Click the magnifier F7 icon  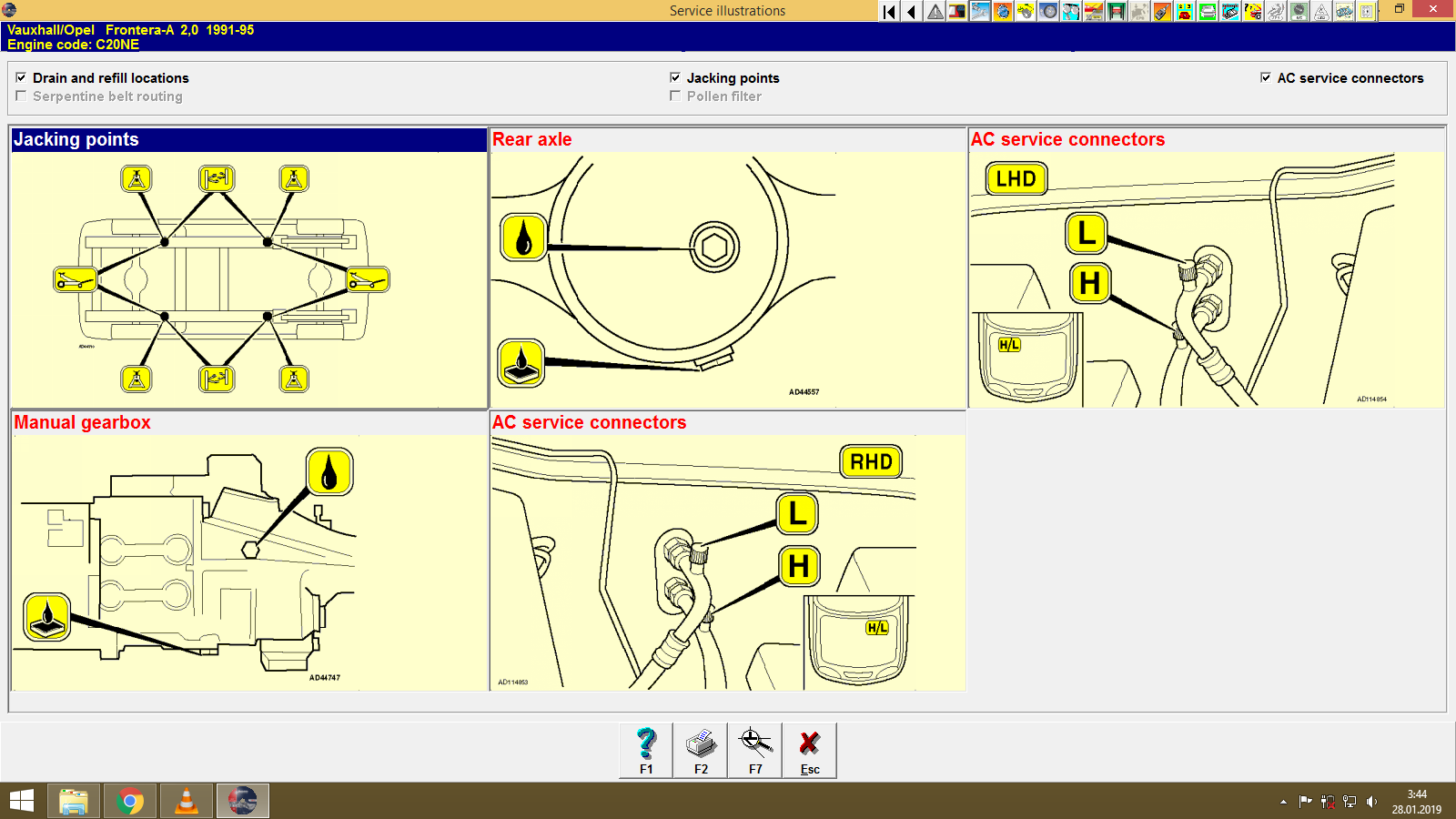click(x=754, y=748)
